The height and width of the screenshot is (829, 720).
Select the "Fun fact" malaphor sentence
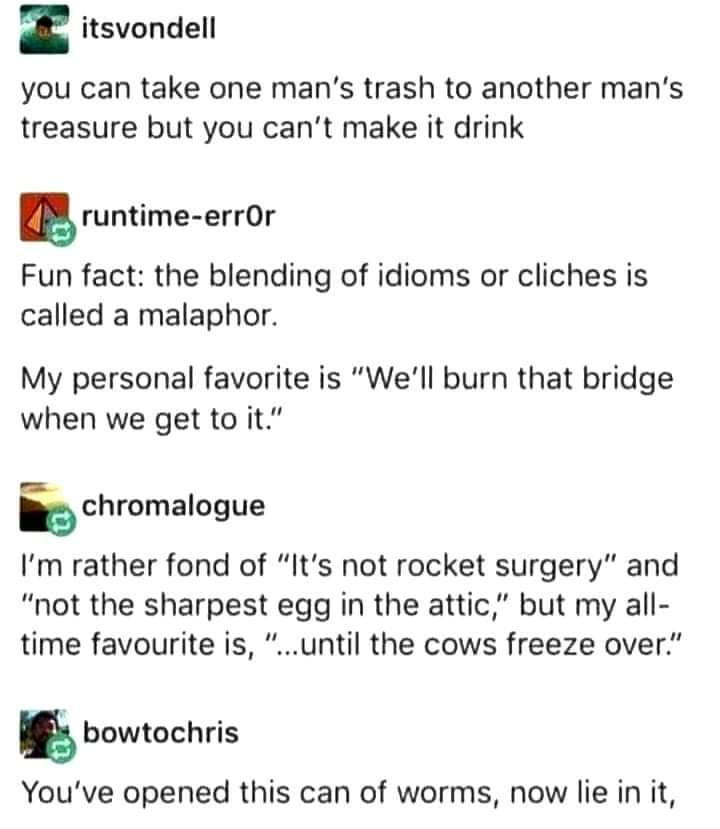coord(334,296)
